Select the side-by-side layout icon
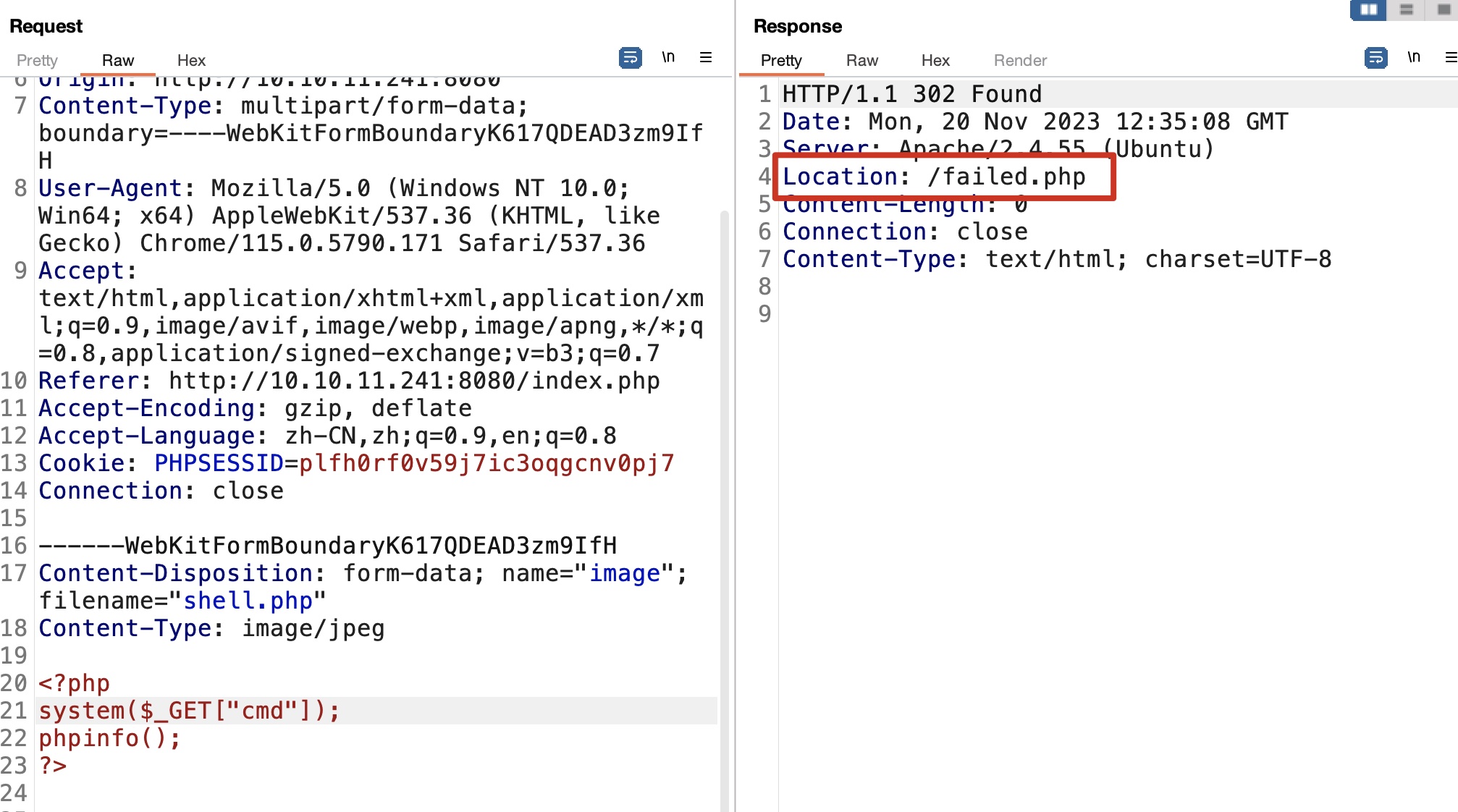Screen dimensions: 1458x812 [1368, 9]
